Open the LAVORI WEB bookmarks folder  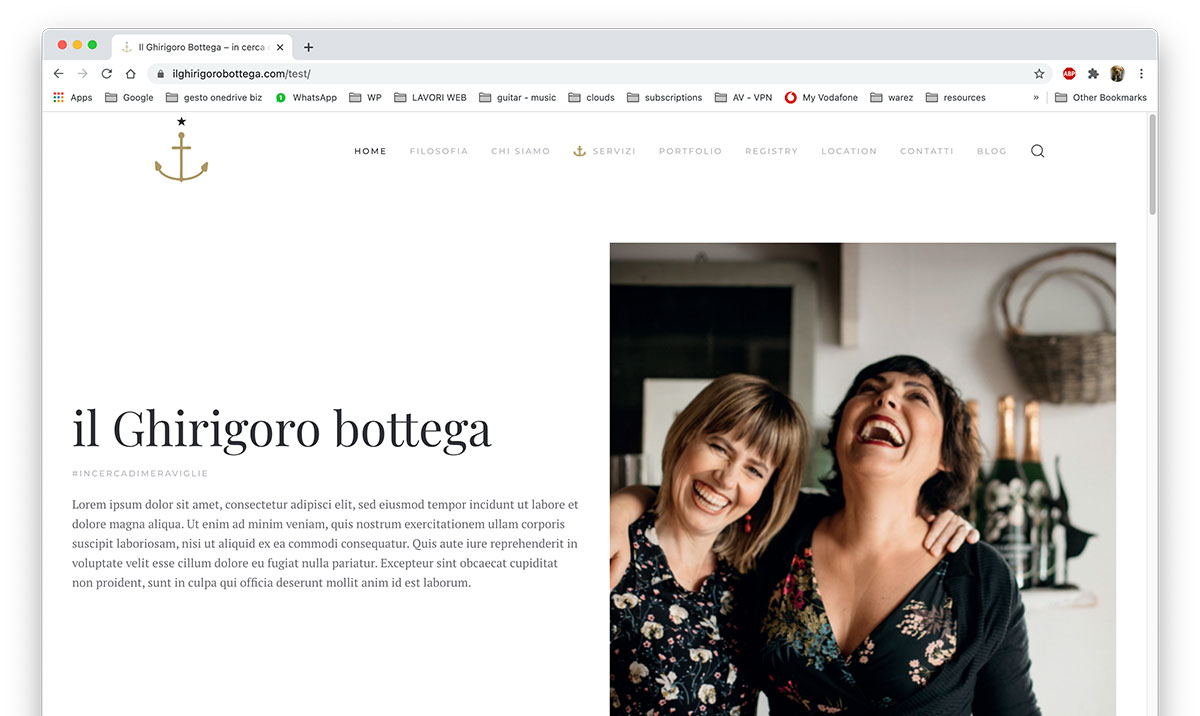[430, 98]
